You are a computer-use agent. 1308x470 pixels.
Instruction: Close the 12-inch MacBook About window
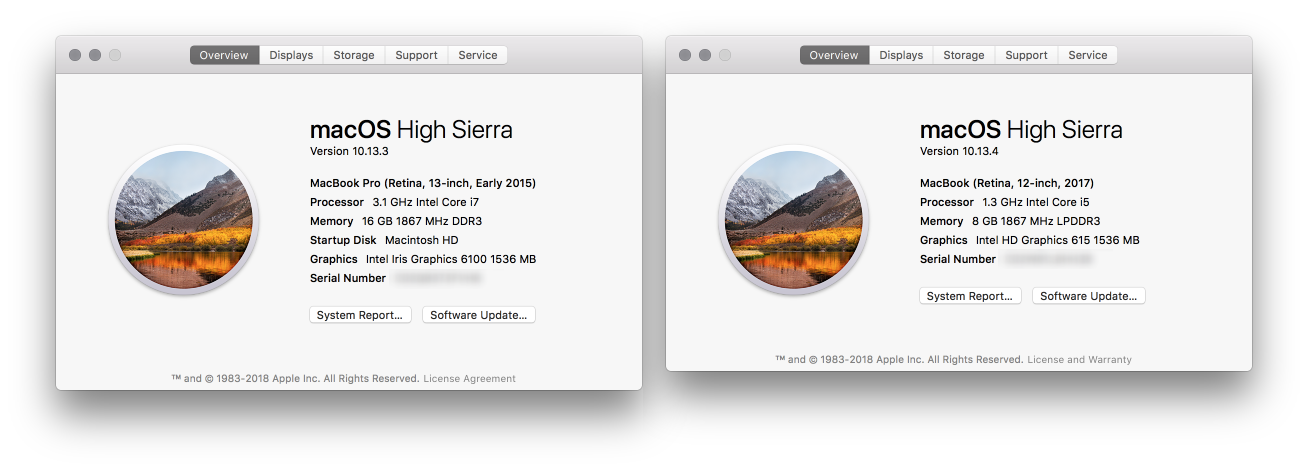pos(685,55)
